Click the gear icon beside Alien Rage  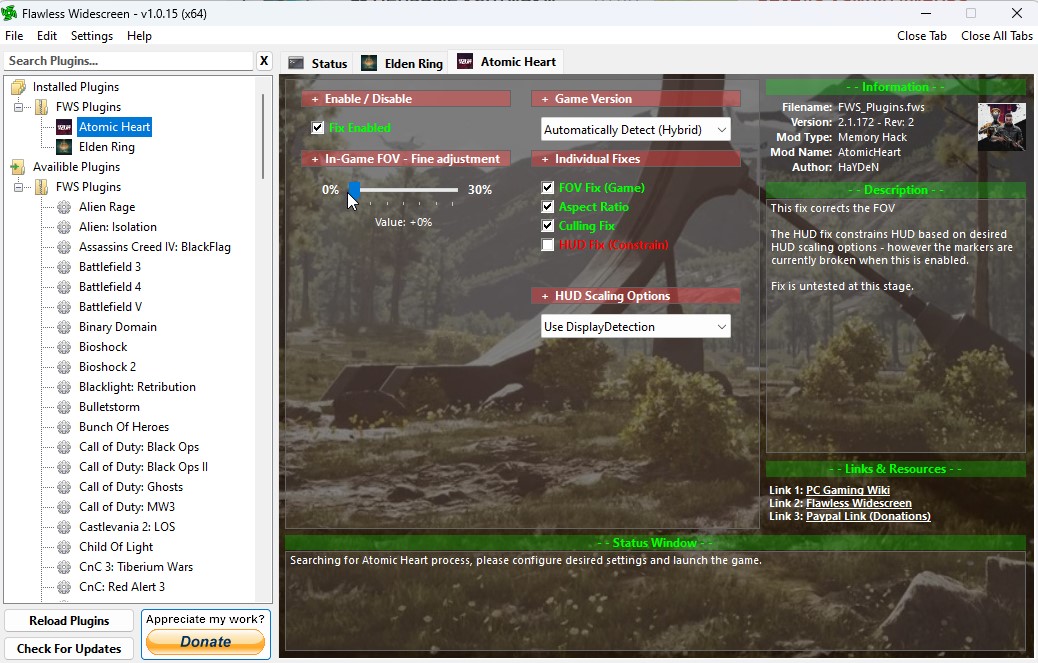[x=64, y=207]
